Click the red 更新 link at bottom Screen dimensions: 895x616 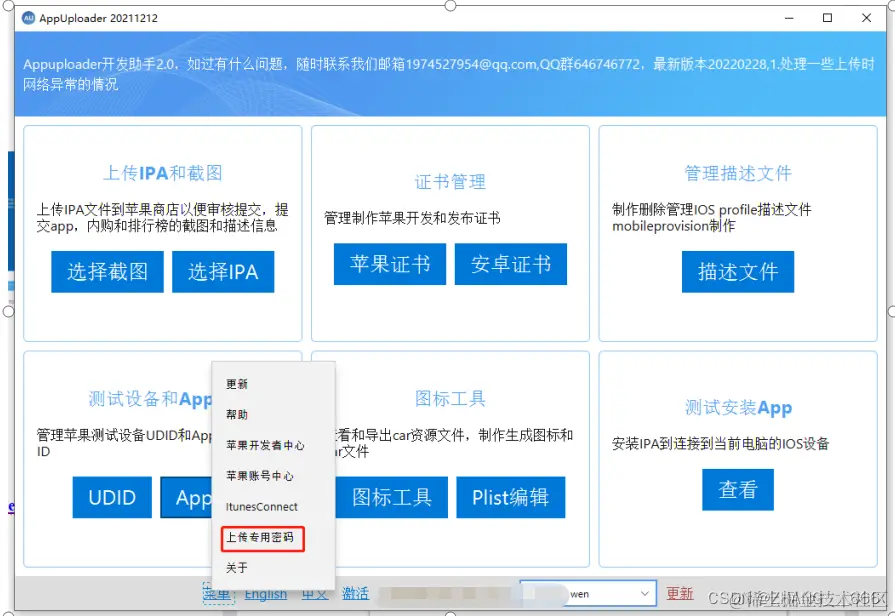[680, 594]
